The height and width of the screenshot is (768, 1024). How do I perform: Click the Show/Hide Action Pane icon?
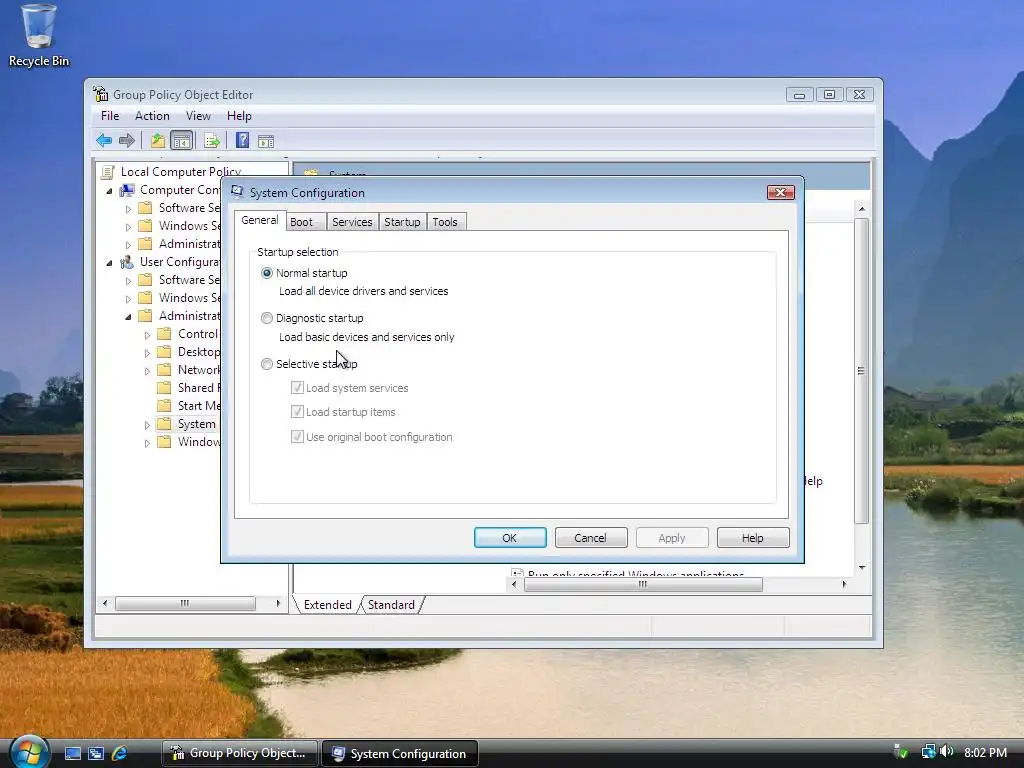tap(266, 141)
